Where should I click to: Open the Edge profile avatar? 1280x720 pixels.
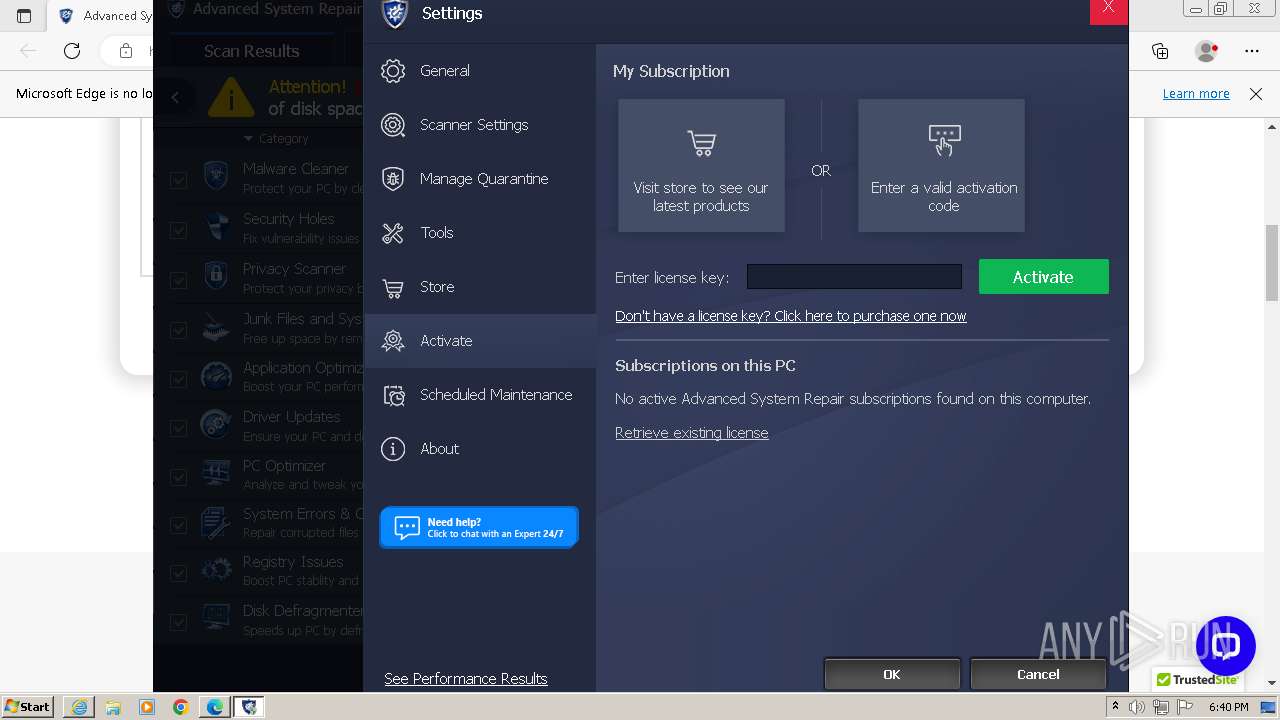tap(1206, 51)
